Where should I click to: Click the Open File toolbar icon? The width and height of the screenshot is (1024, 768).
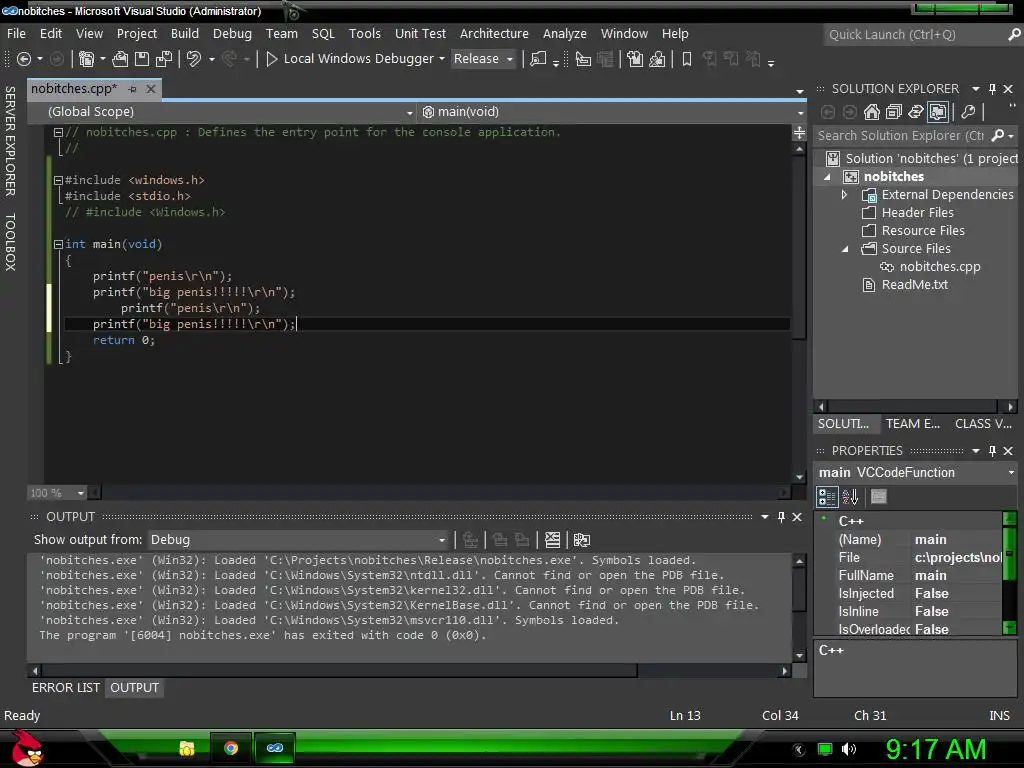pos(120,59)
